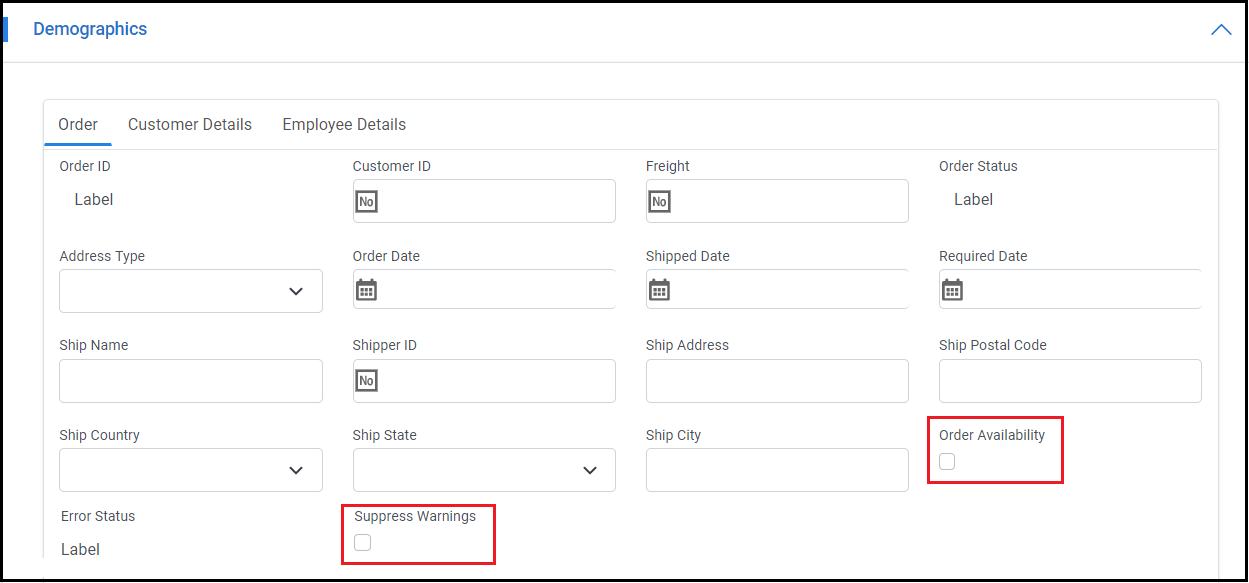Open the Ship State dropdown
Viewport: 1249px width, 583px height.
484,470
